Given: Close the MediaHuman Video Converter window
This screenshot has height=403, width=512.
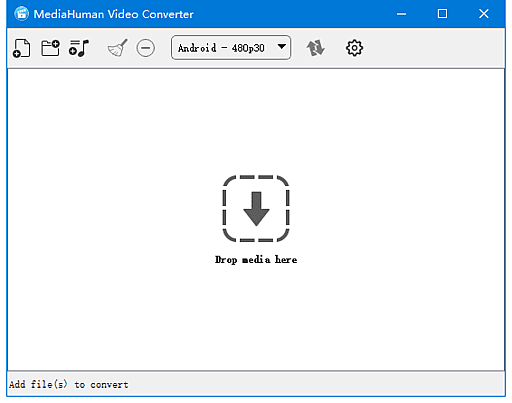Looking at the screenshot, I should 484,14.
